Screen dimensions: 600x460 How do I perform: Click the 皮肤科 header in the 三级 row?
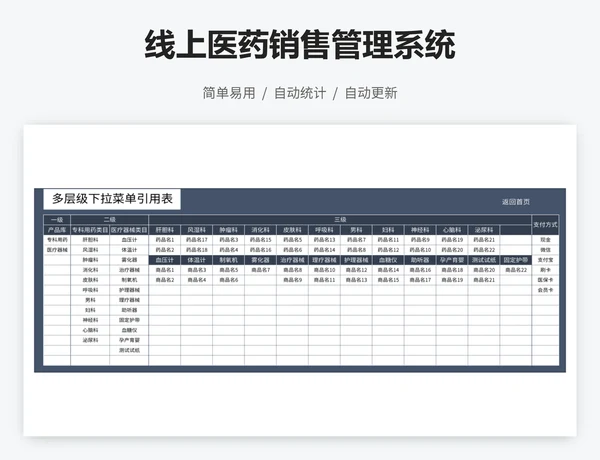click(x=292, y=230)
